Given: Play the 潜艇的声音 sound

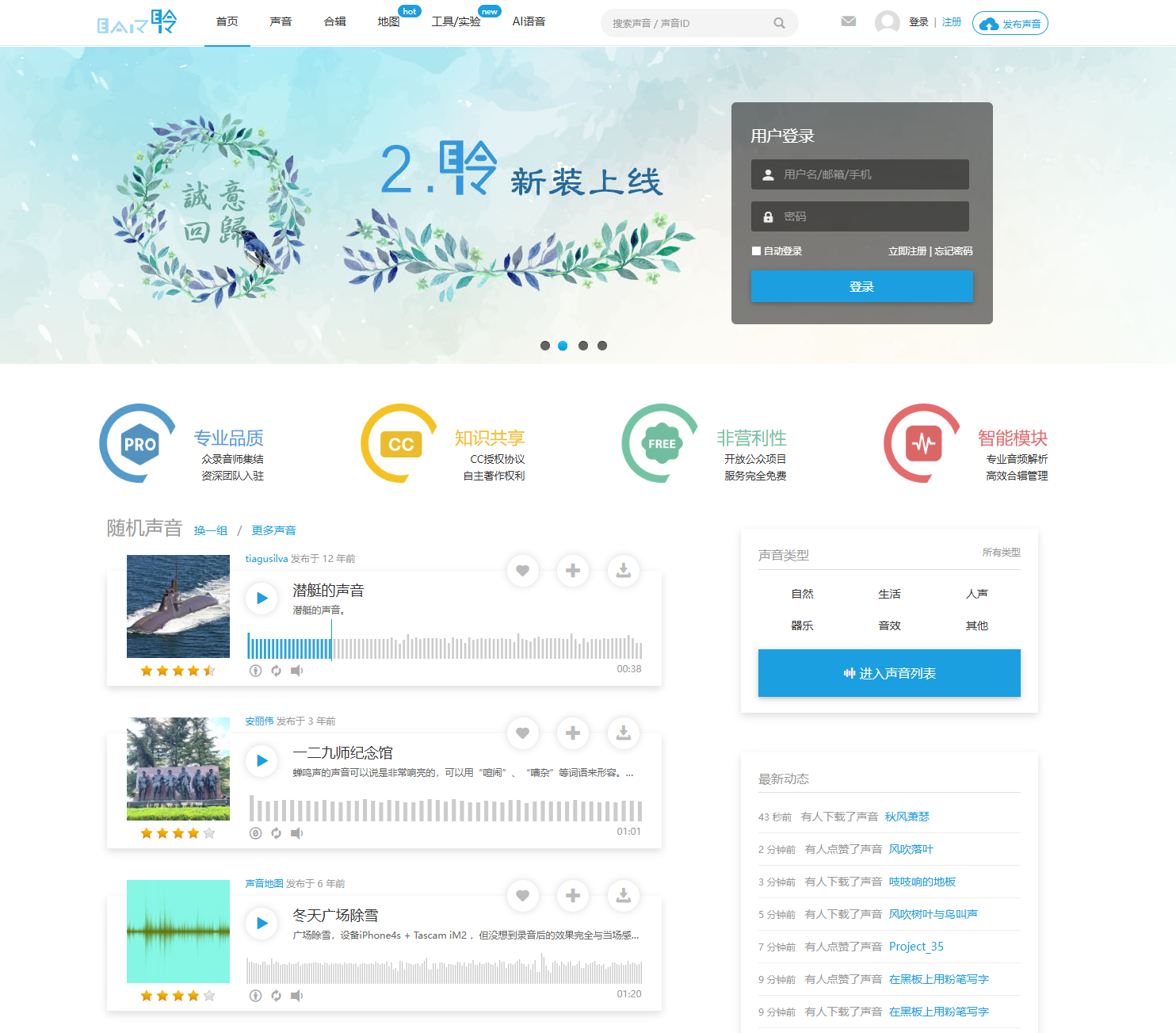Looking at the screenshot, I should (262, 599).
